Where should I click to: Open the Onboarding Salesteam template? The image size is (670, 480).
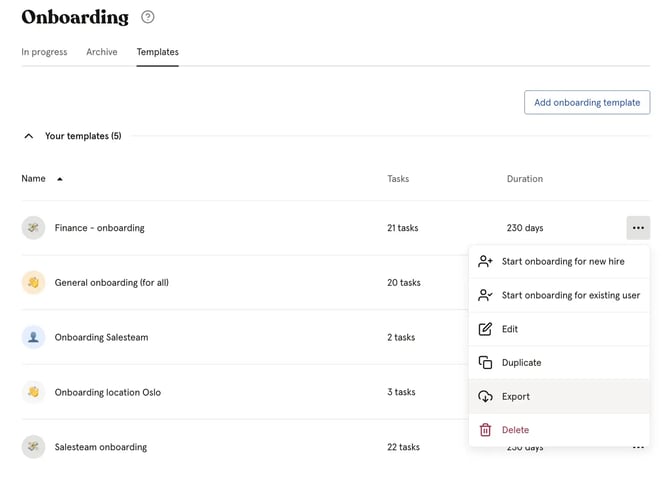pyautogui.click(x=101, y=337)
